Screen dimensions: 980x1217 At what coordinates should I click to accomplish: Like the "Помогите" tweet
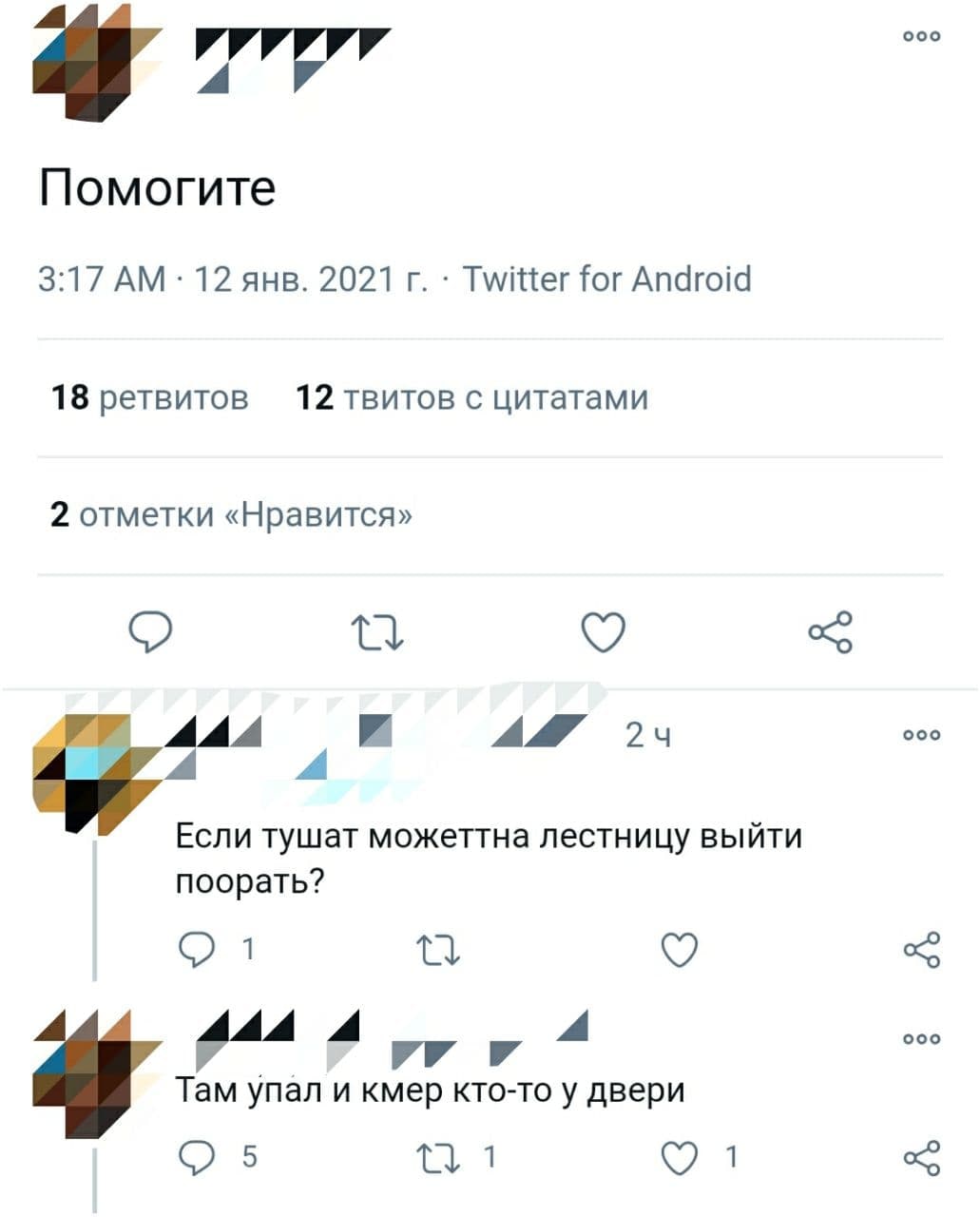click(x=604, y=632)
